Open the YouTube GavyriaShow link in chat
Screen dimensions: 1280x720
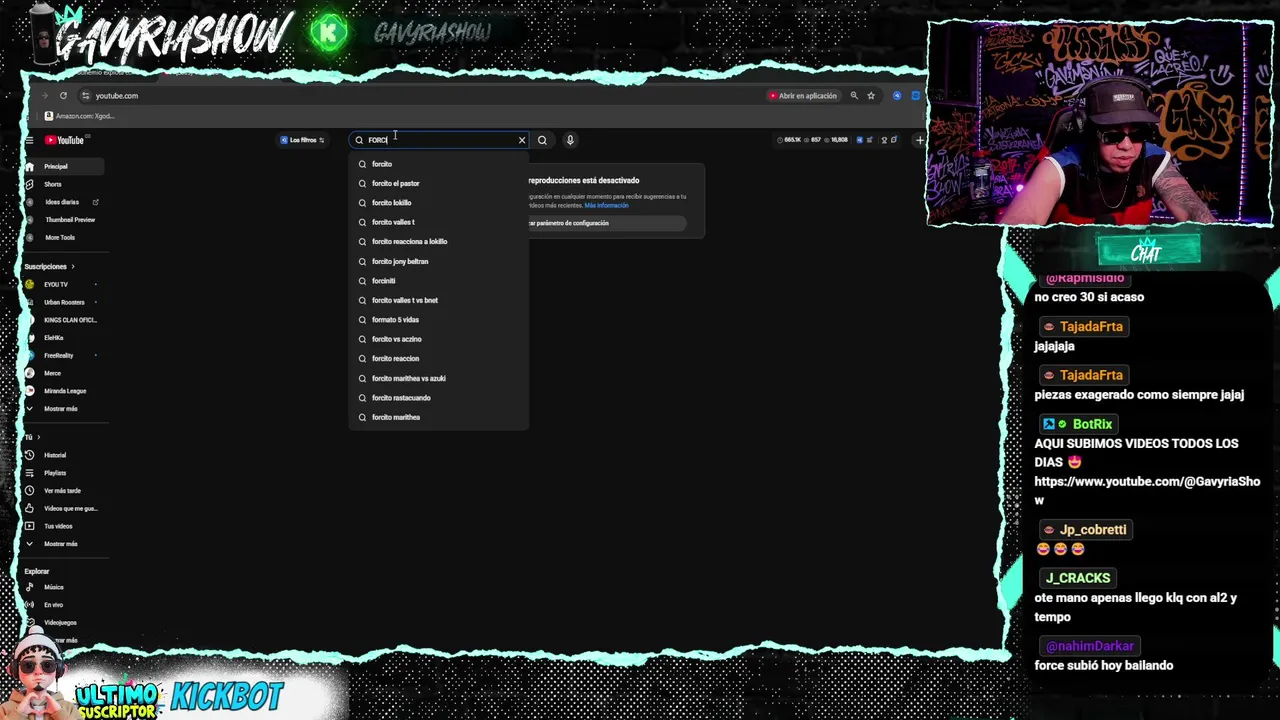(x=1147, y=491)
